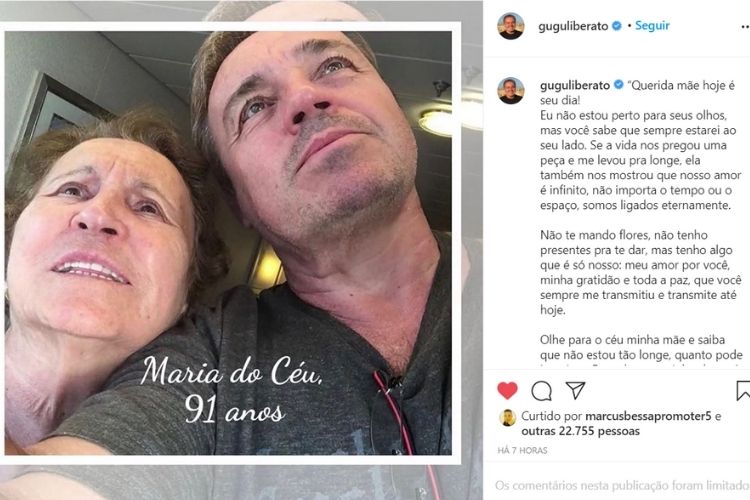The image size is (750, 500).
Task: Click the share paper plane icon
Action: (575, 390)
